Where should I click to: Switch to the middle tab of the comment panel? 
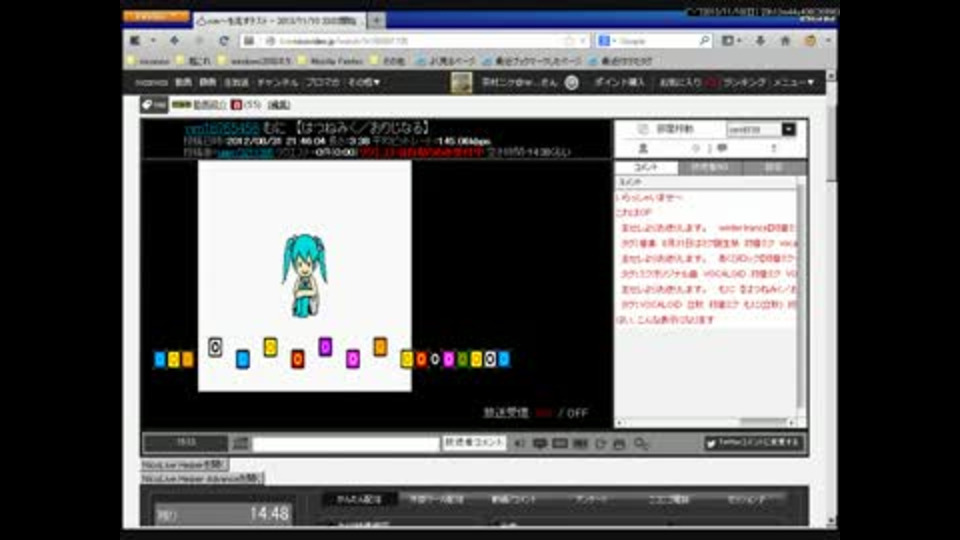pyautogui.click(x=710, y=167)
